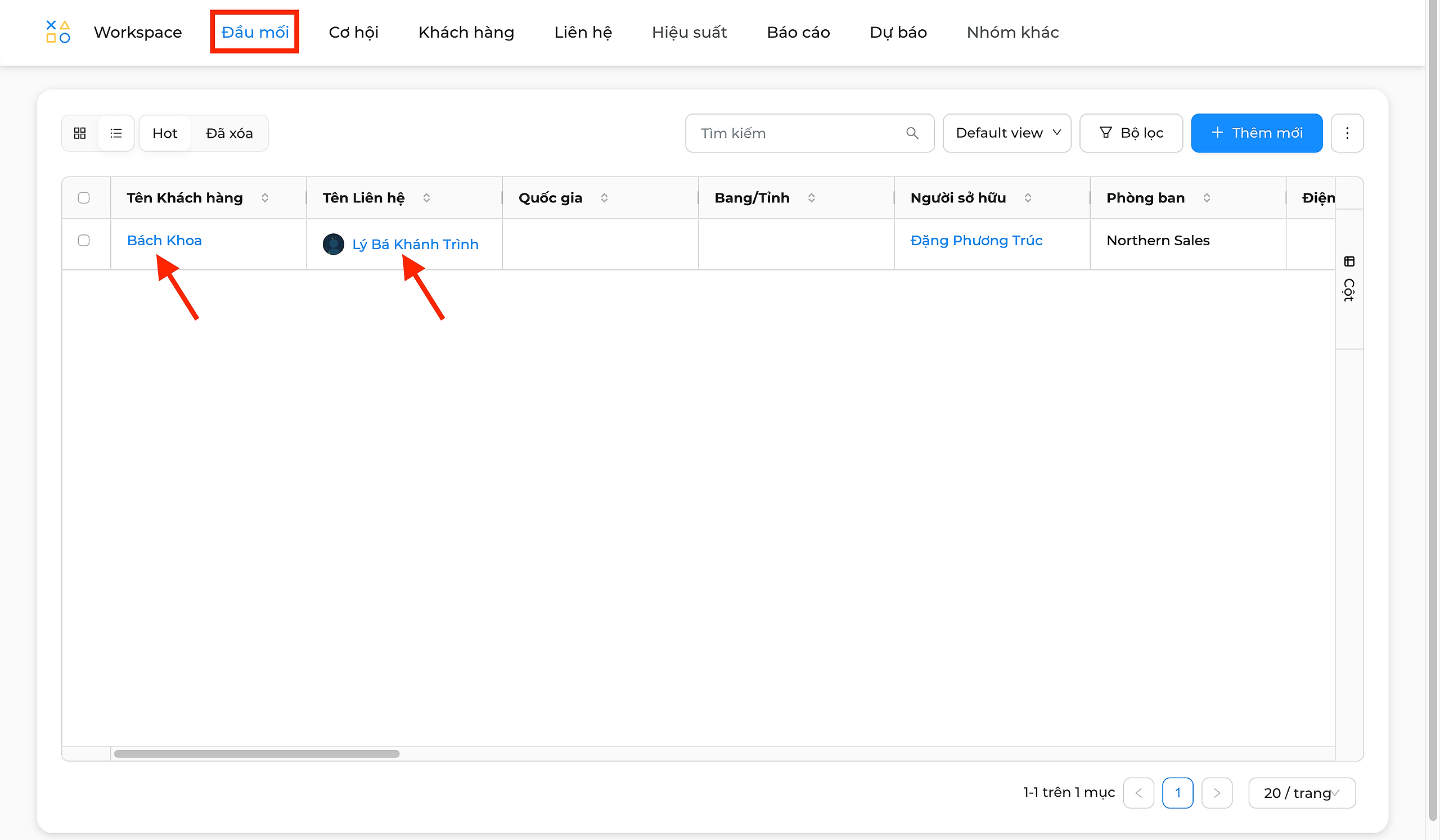Viewport: 1440px width, 840px height.
Task: Open contact Lý Bá Khánh Trình
Action: click(x=416, y=244)
